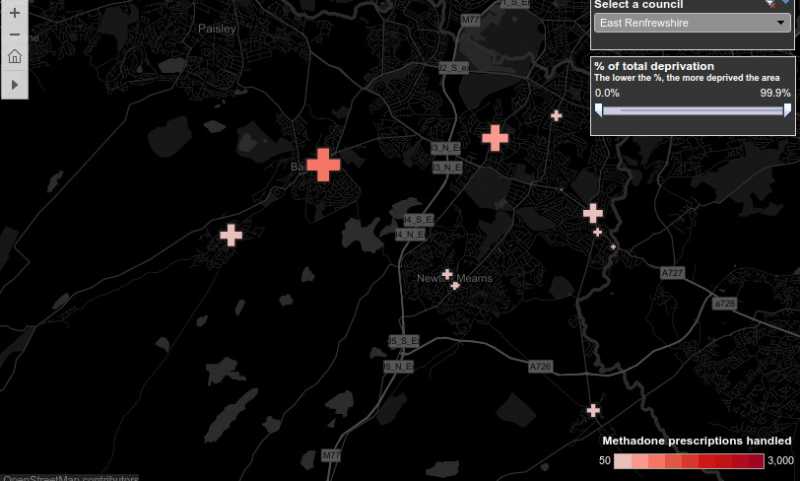Zoom in on the map
The height and width of the screenshot is (481, 800).
point(14,13)
